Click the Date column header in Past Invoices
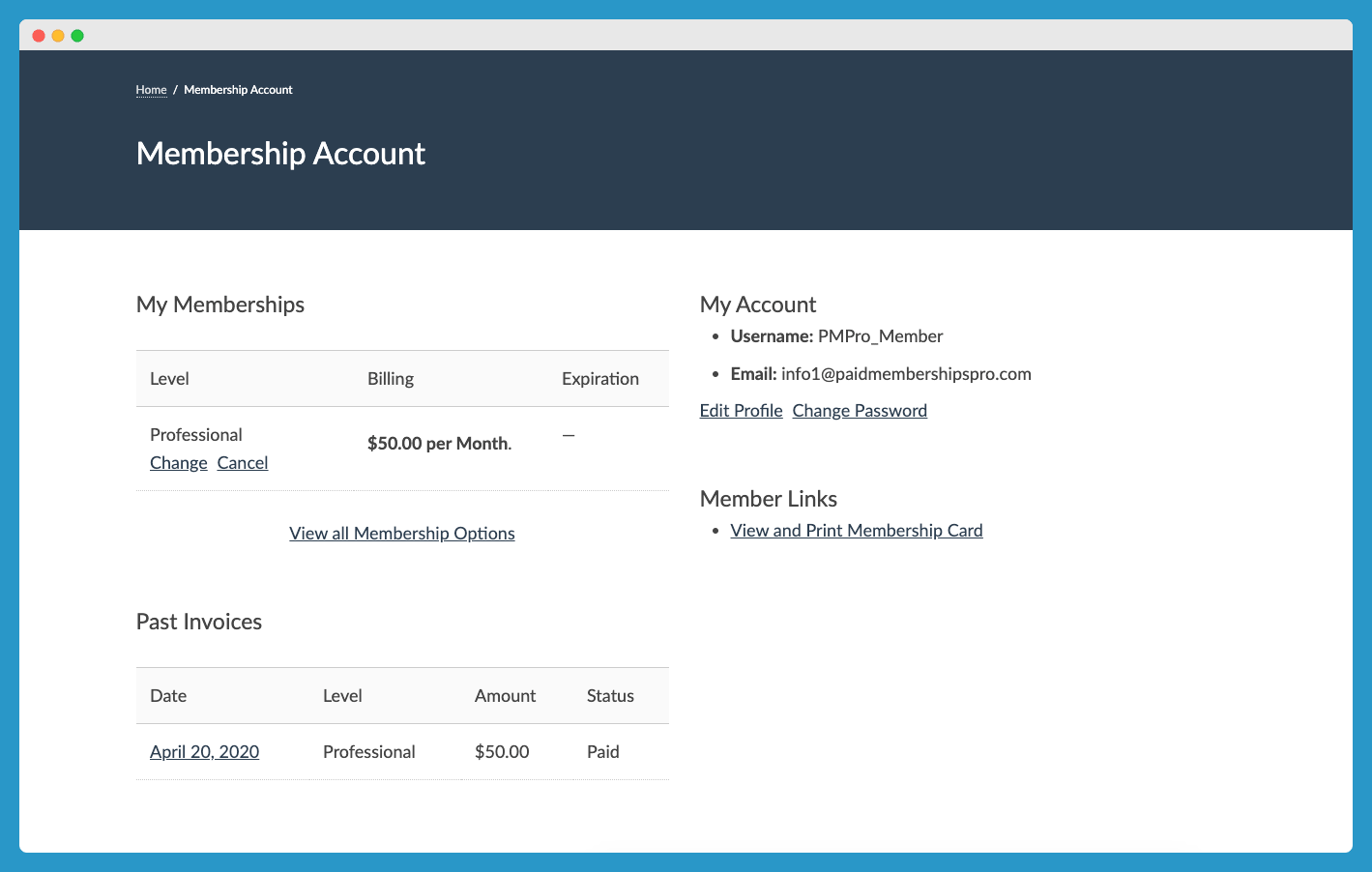 [x=167, y=695]
